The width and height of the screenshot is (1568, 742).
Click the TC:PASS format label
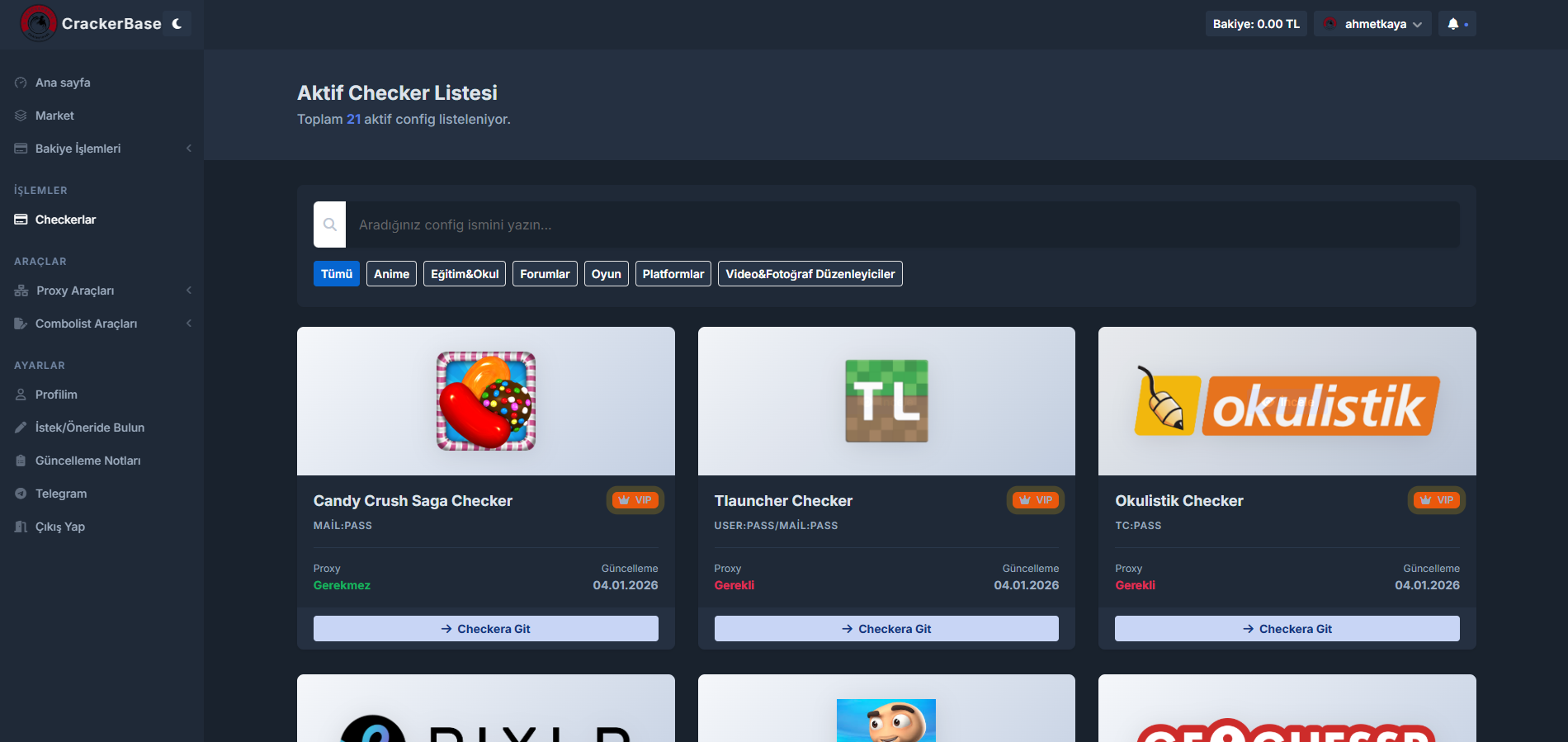tap(1138, 526)
